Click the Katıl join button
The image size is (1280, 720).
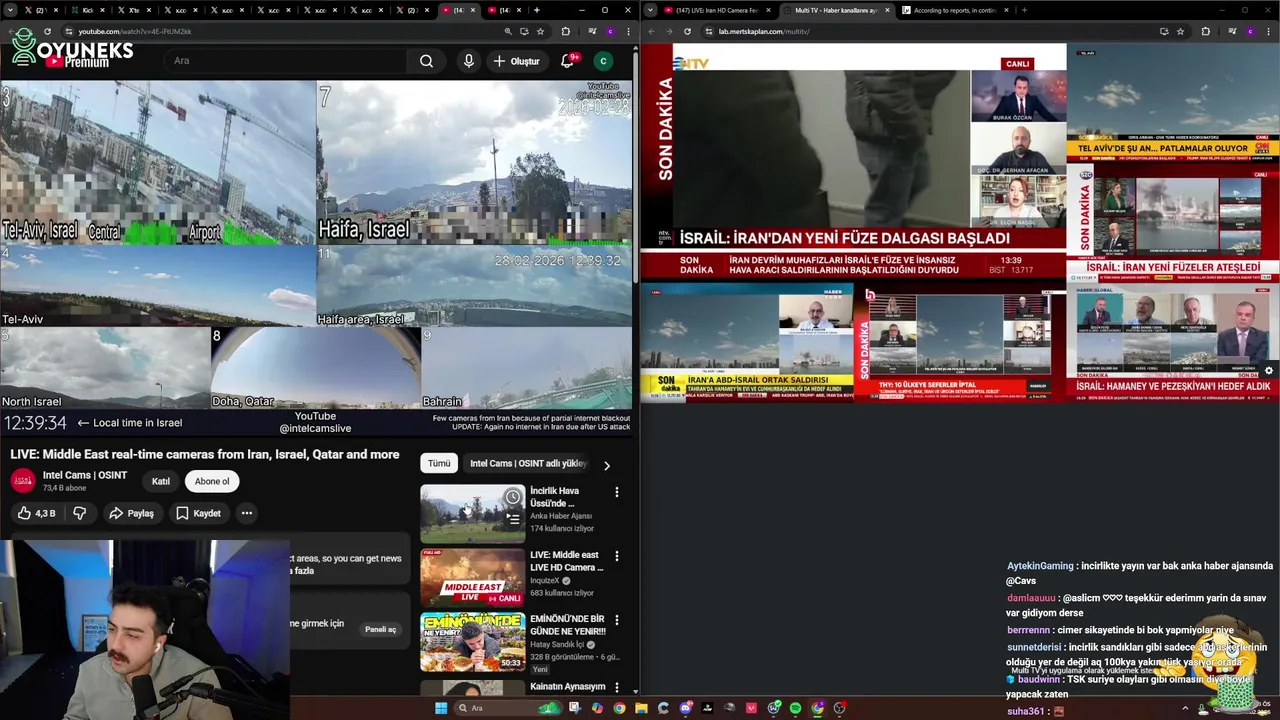pos(160,481)
